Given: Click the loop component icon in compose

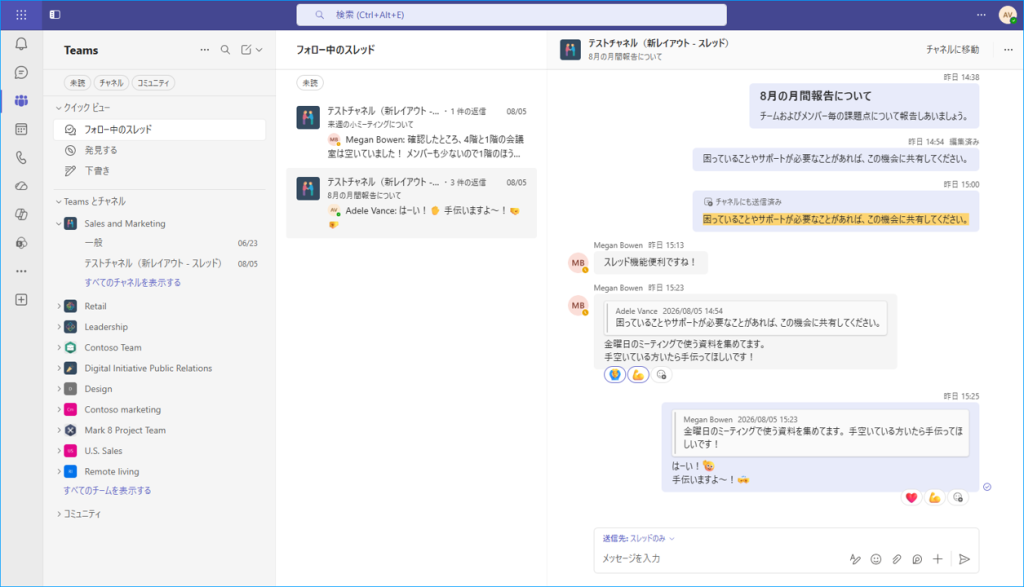Looking at the screenshot, I should (x=917, y=559).
